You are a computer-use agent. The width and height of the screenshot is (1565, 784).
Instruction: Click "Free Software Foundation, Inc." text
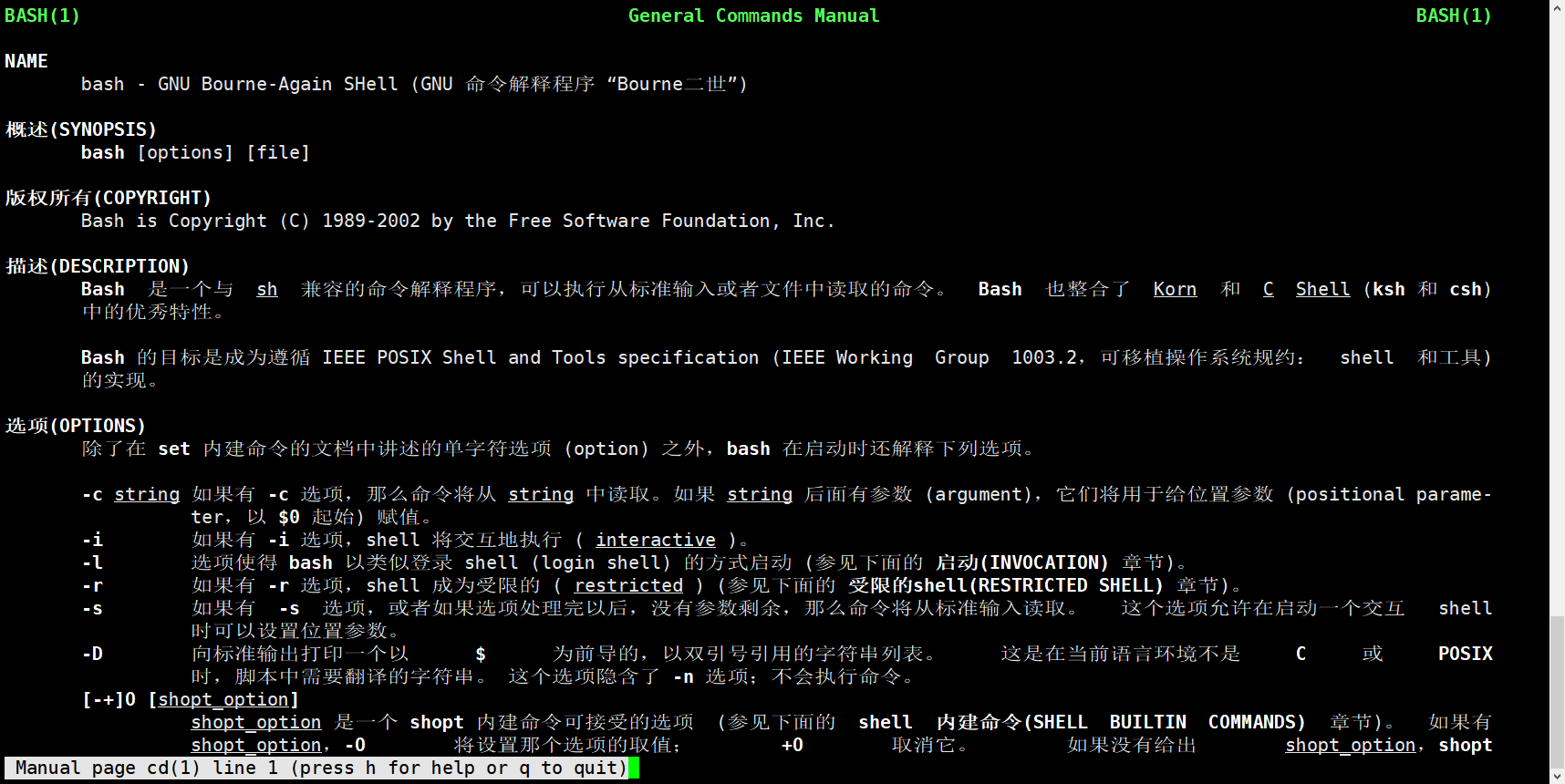tap(672, 221)
